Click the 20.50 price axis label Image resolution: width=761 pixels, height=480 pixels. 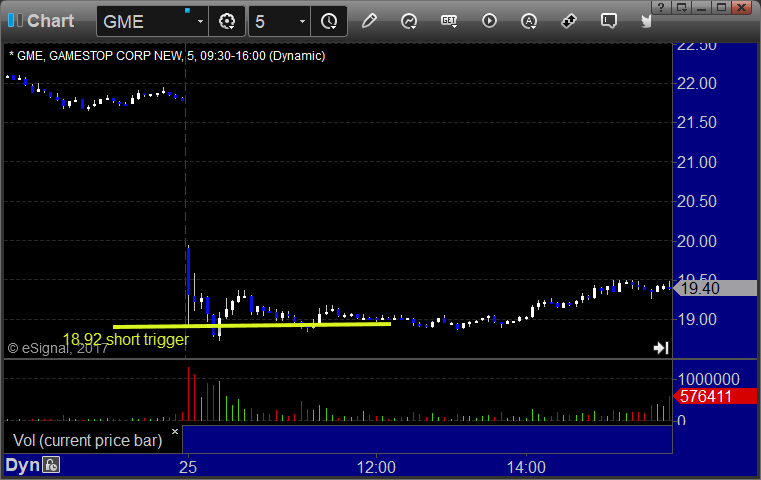[696, 201]
